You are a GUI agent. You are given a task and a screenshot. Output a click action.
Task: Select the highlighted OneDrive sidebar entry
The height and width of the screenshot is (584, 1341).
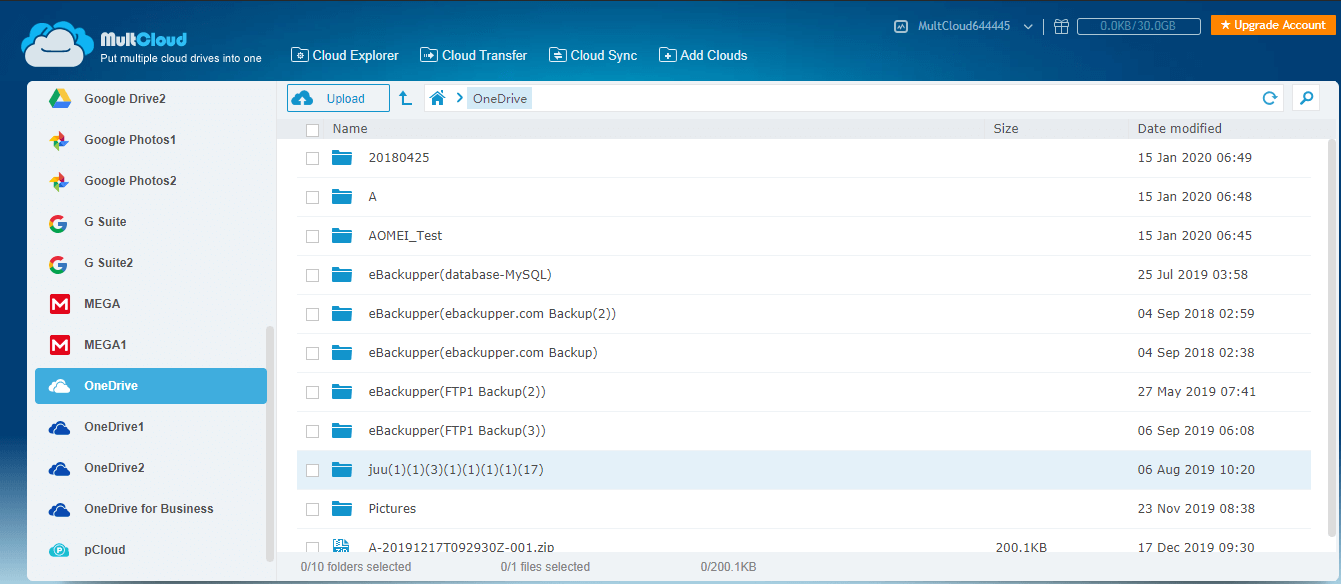click(151, 386)
